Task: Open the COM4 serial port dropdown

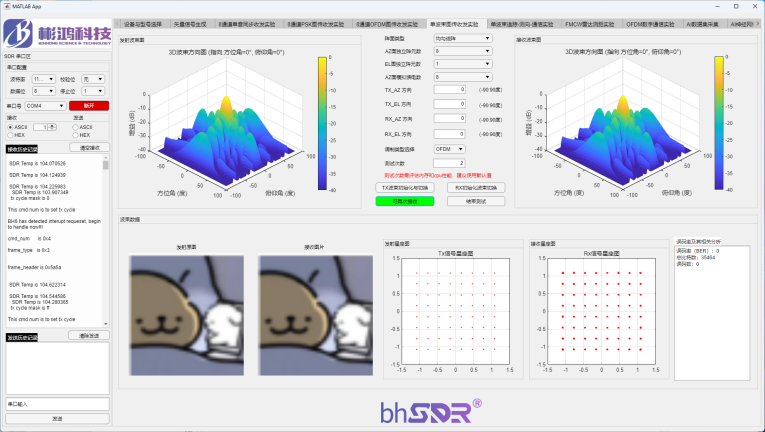Action: tap(45, 106)
